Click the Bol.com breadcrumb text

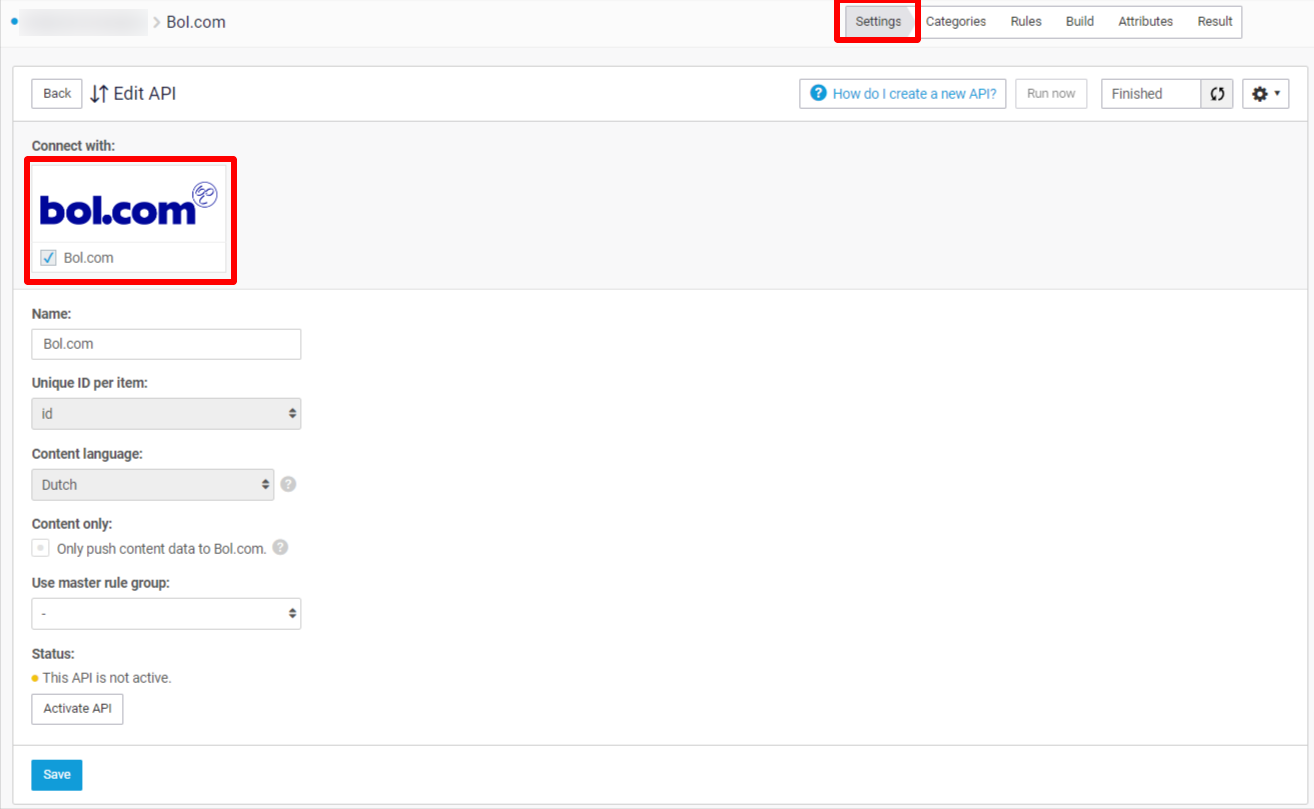click(196, 21)
